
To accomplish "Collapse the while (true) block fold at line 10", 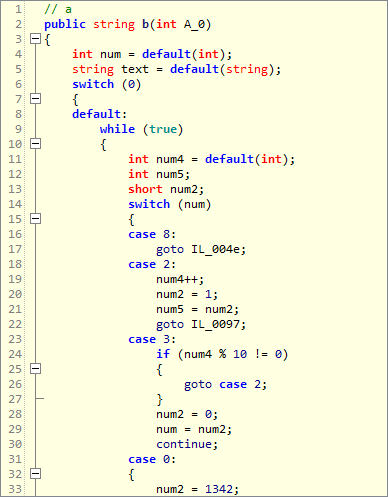I will coord(35,144).
